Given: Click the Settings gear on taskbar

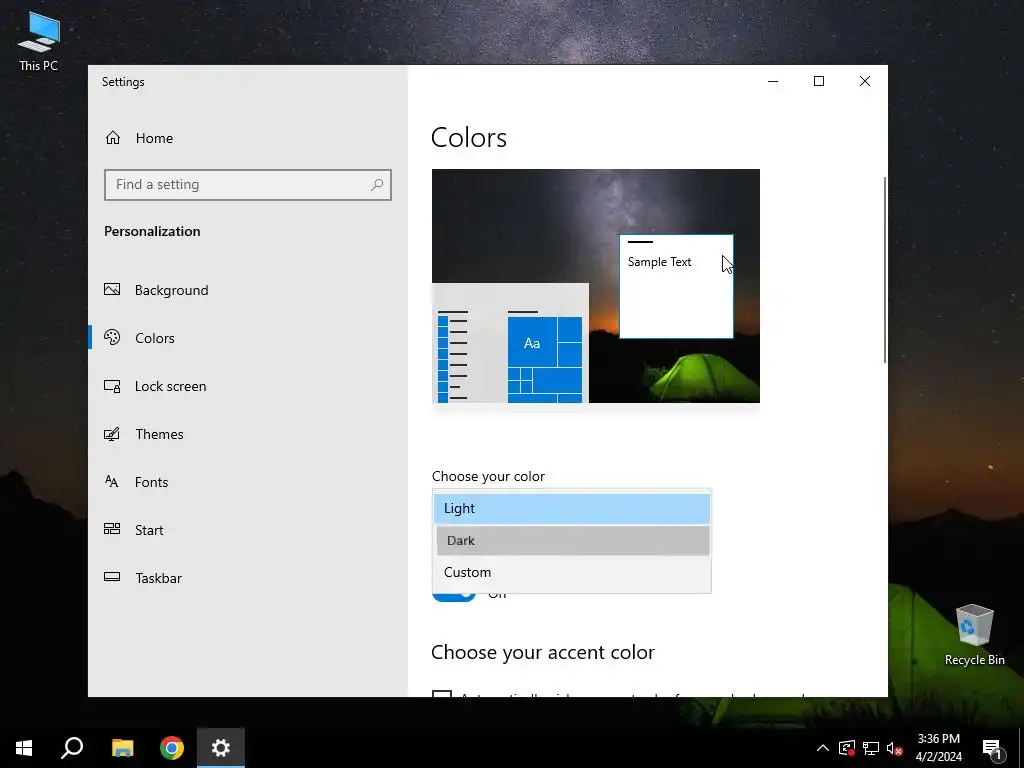Looking at the screenshot, I should [221, 748].
